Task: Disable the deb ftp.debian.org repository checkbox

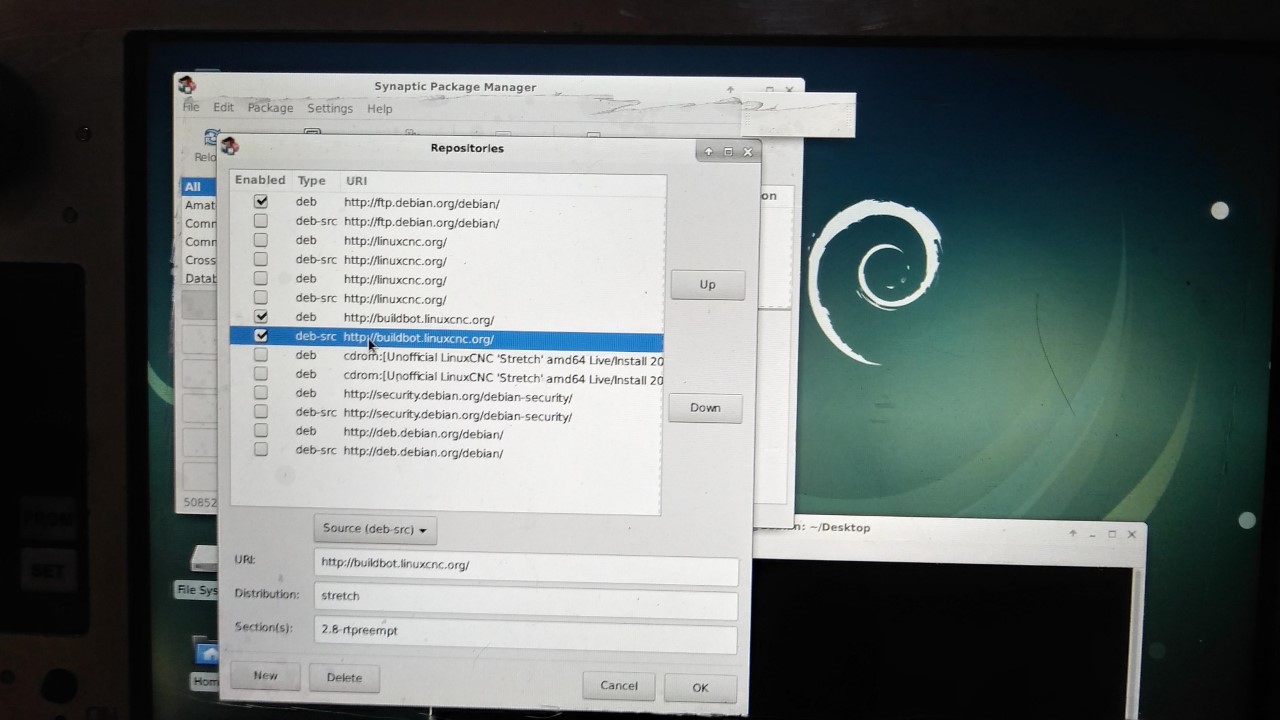Action: pyautogui.click(x=261, y=202)
